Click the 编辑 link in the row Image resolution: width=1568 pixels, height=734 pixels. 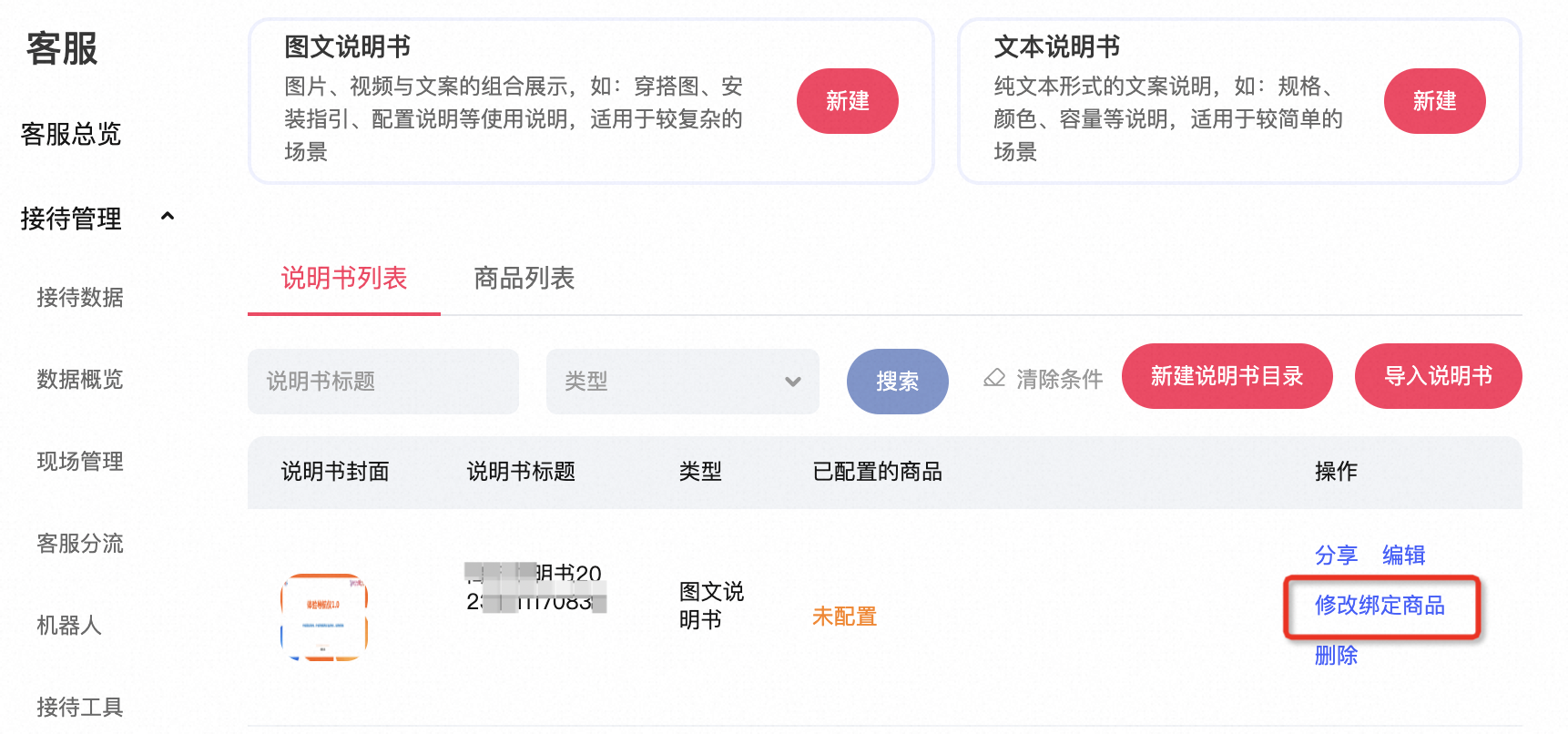pyautogui.click(x=1404, y=556)
